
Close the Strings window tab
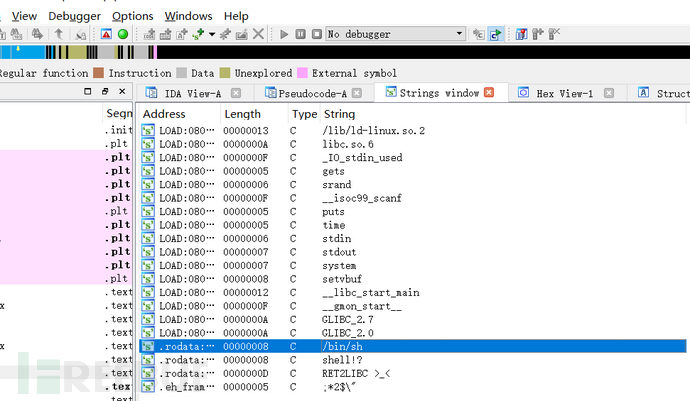489,93
